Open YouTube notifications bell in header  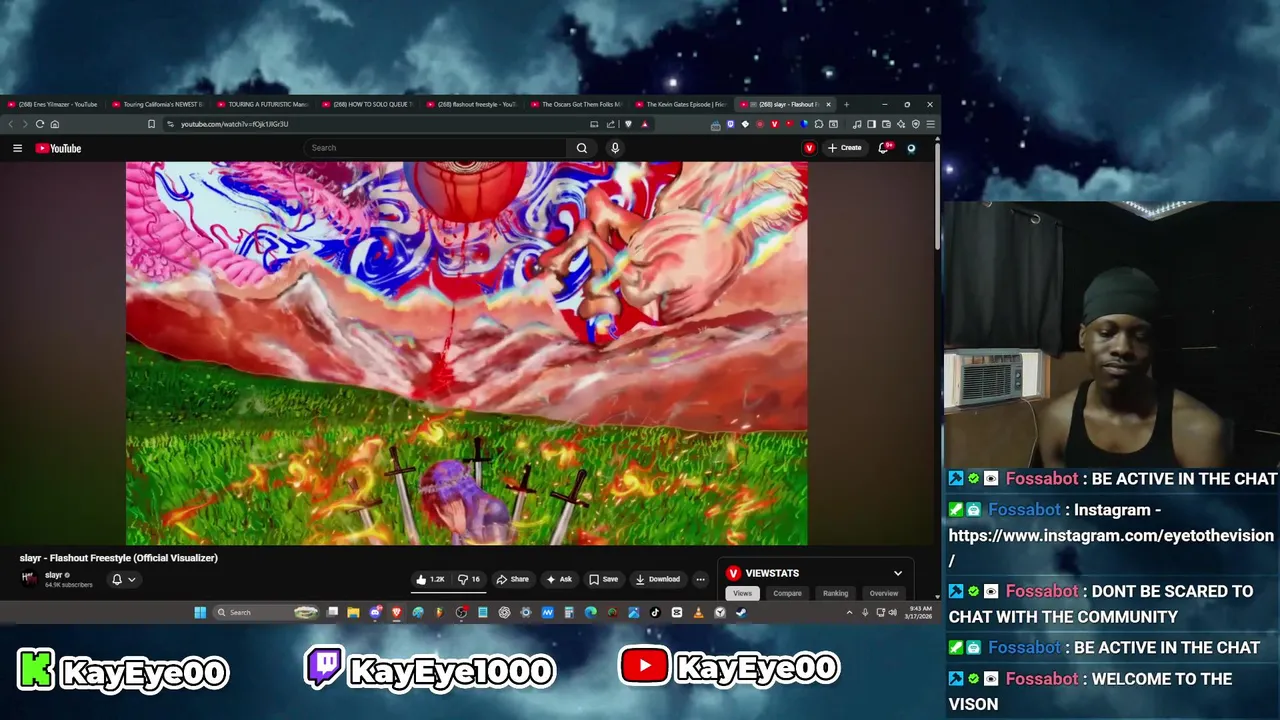point(884,148)
